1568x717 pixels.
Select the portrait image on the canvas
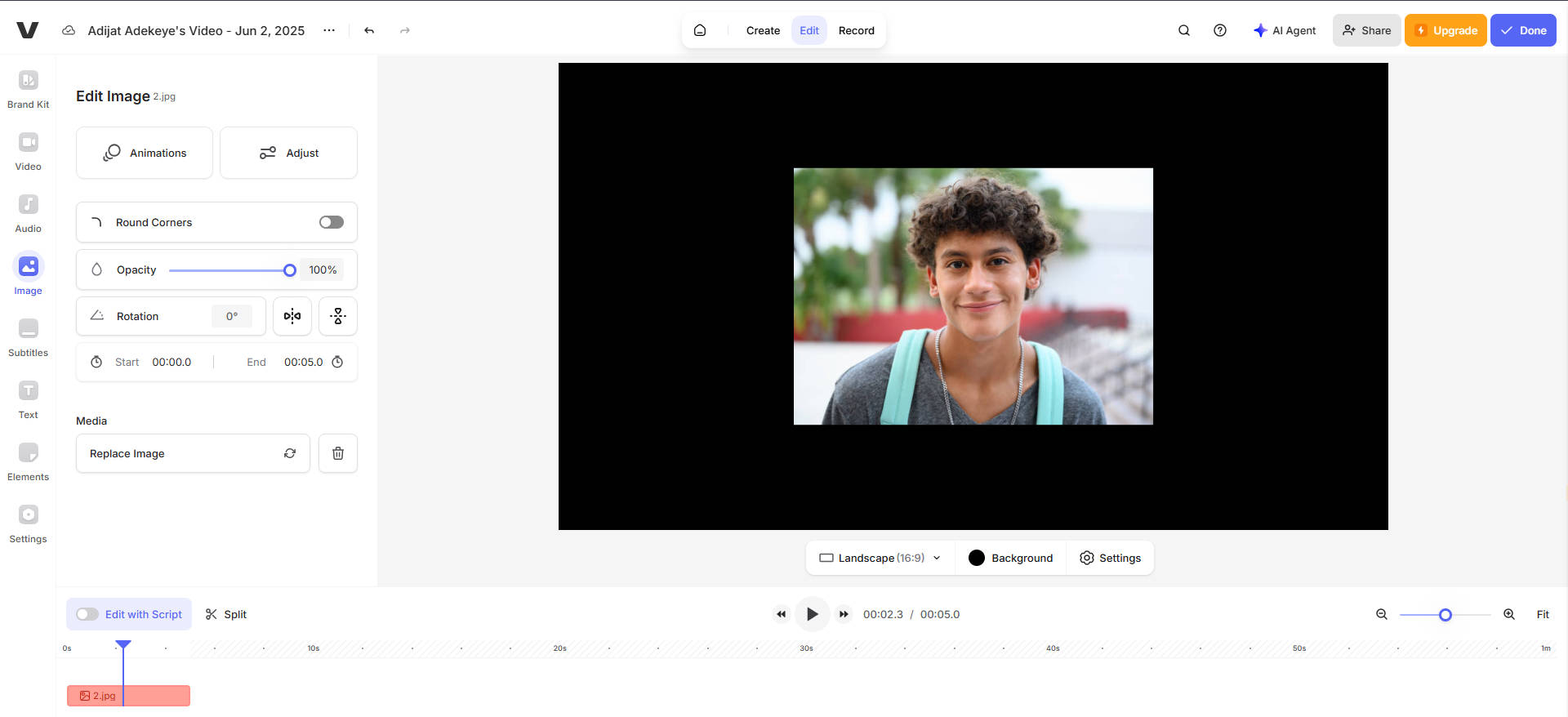973,296
